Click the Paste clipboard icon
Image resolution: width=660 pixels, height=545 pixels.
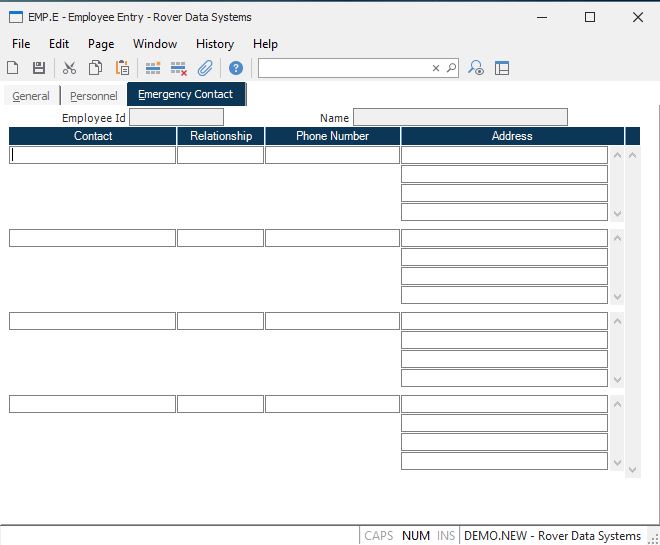[122, 68]
